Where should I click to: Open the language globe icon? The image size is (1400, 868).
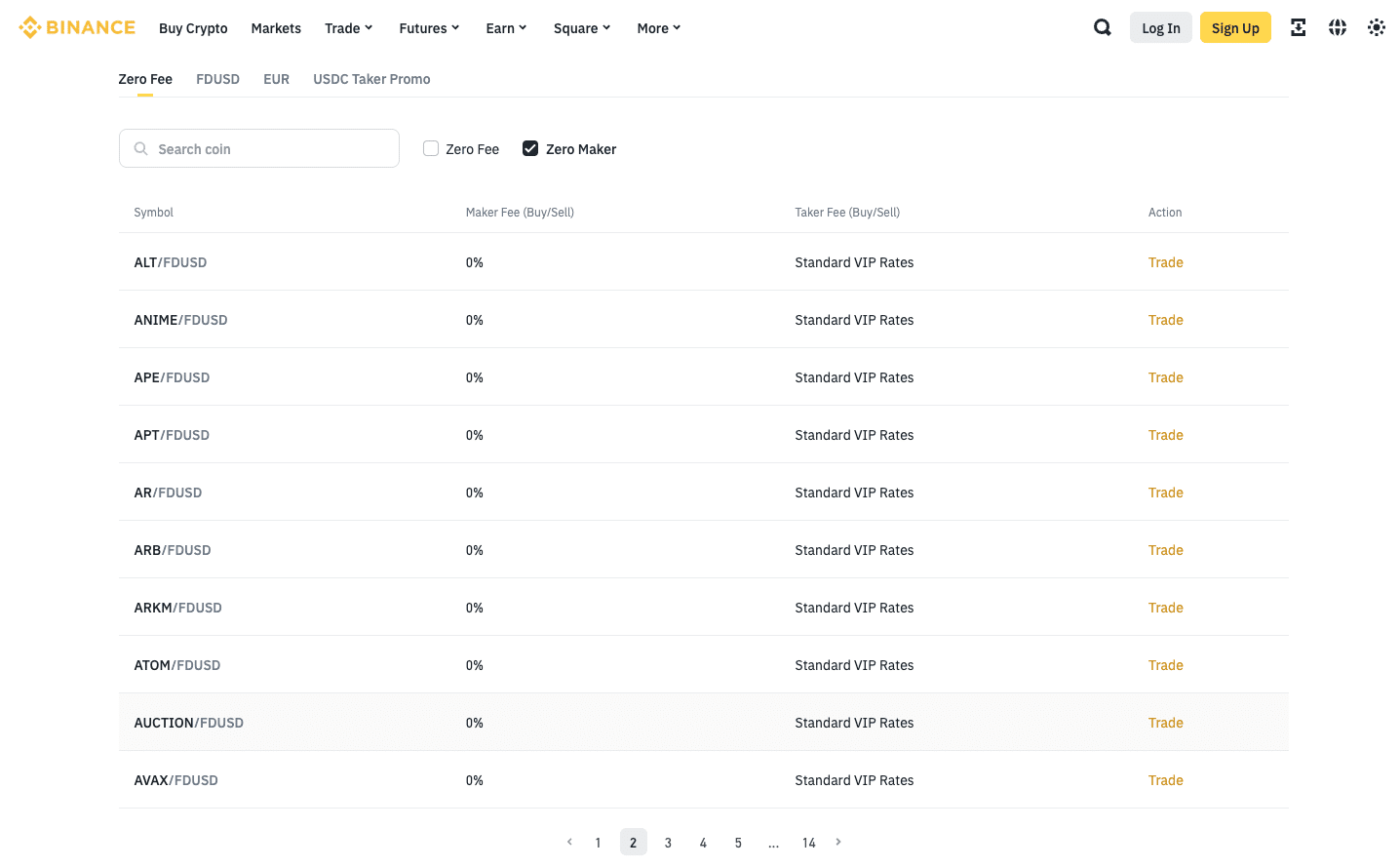click(x=1337, y=27)
